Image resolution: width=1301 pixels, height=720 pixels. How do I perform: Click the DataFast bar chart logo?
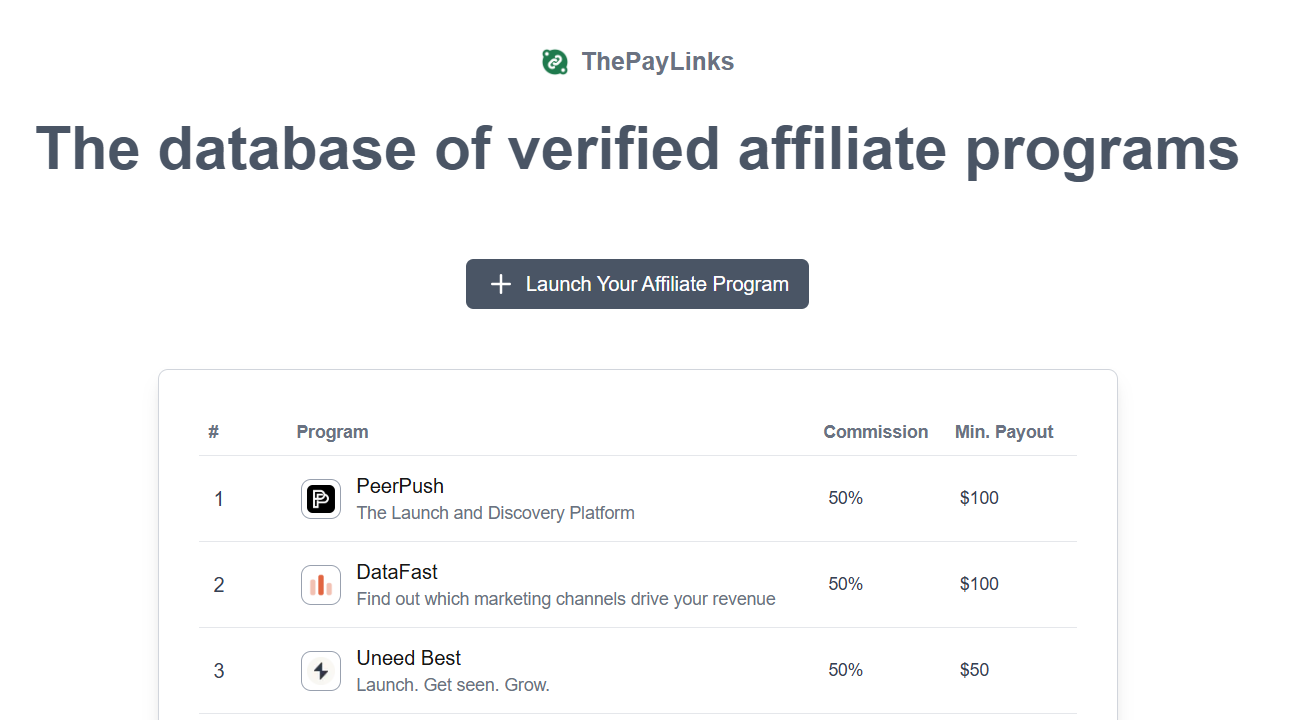coord(321,585)
